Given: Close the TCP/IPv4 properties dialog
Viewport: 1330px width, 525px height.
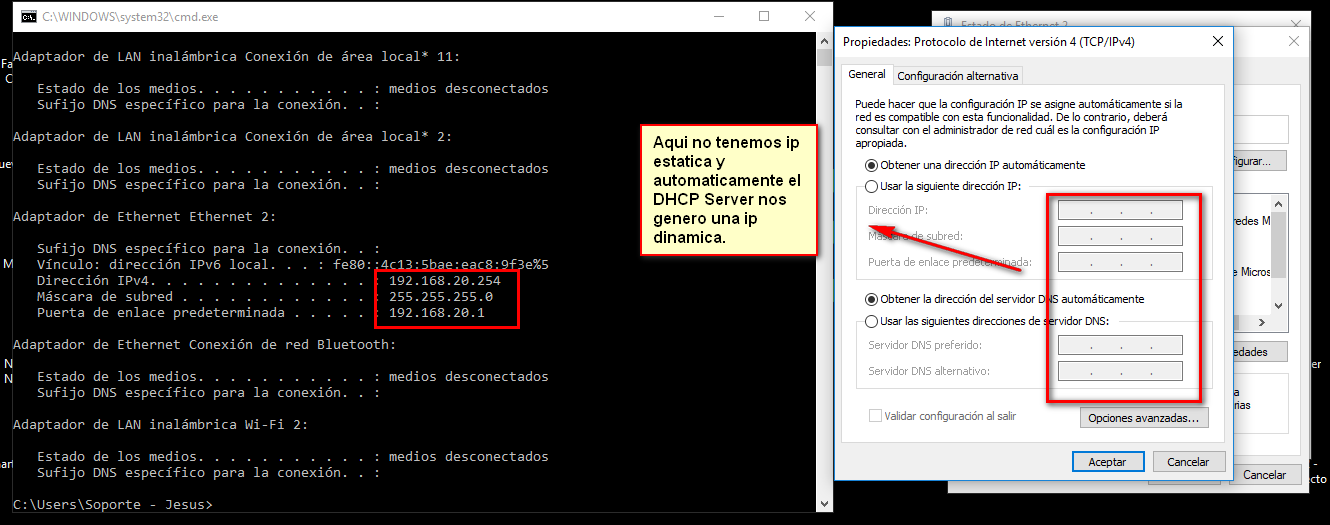Looking at the screenshot, I should pos(1217,42).
